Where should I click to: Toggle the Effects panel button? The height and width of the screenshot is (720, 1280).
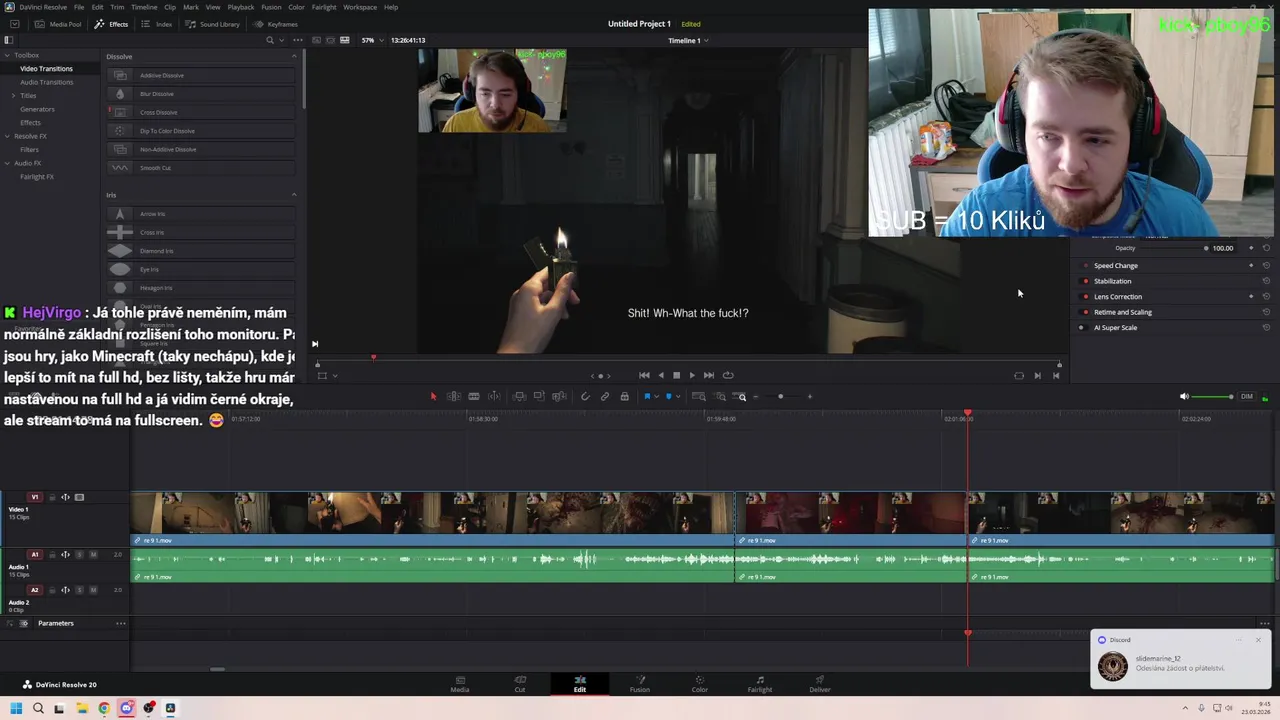[111, 24]
